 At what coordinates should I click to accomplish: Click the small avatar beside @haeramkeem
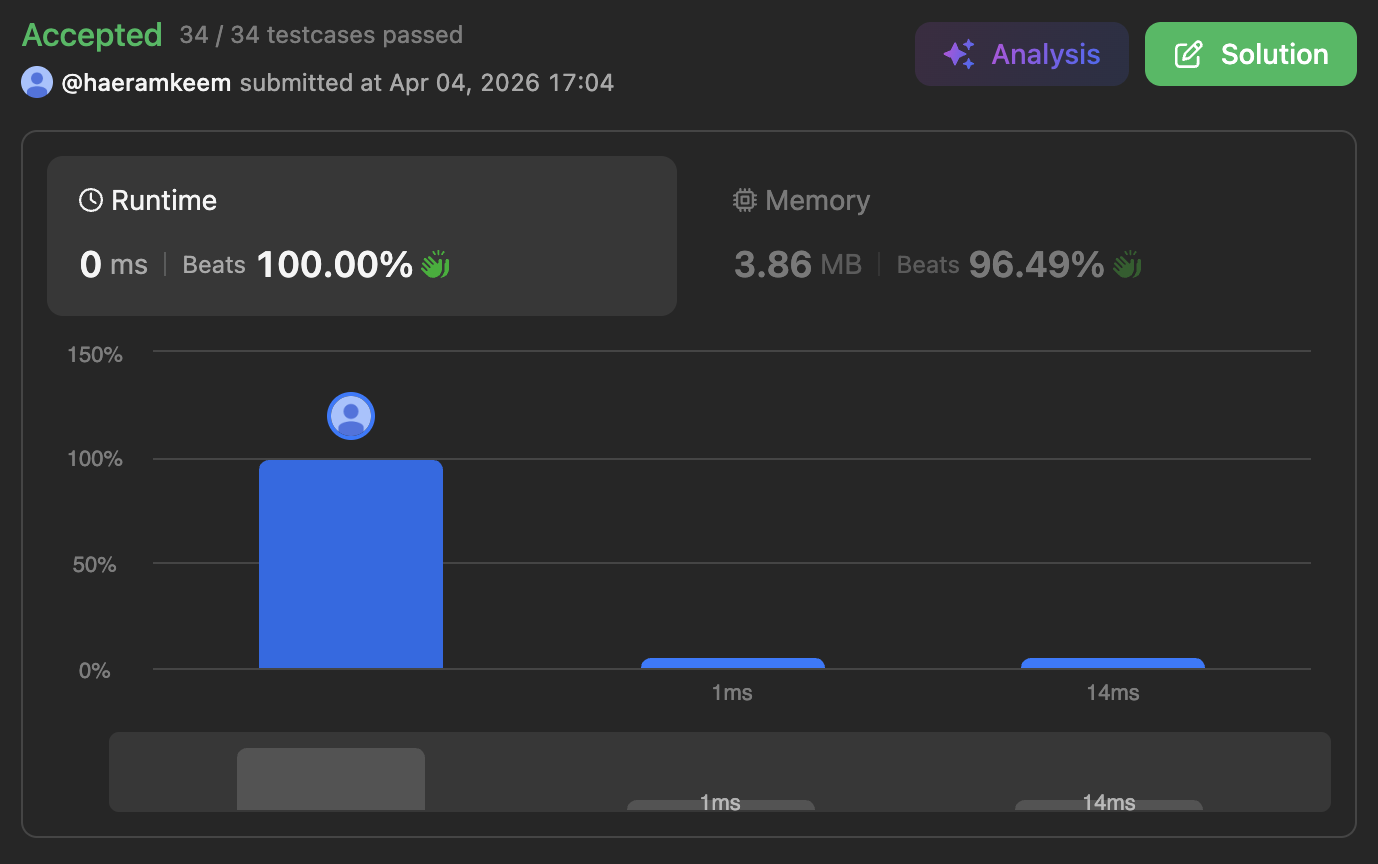pos(37,82)
